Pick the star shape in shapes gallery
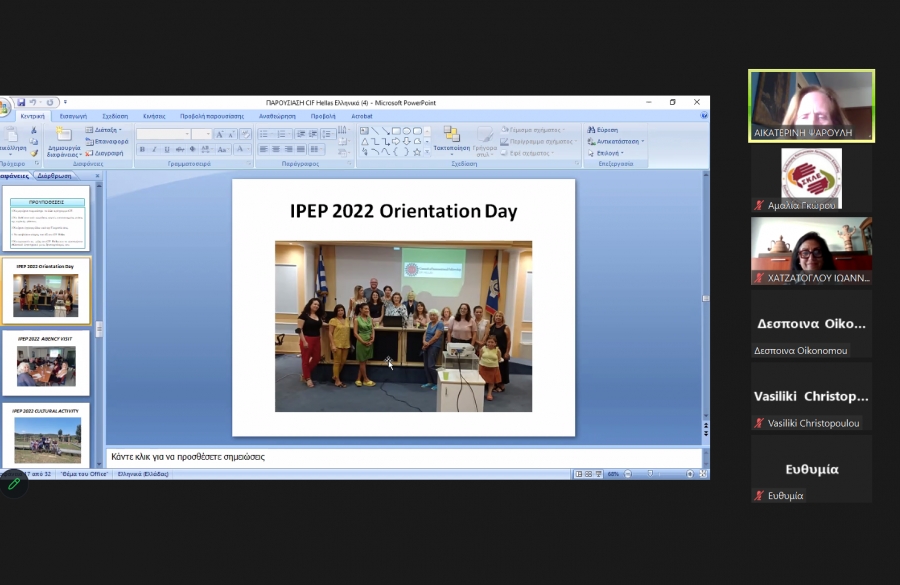The image size is (900, 585). (x=417, y=152)
